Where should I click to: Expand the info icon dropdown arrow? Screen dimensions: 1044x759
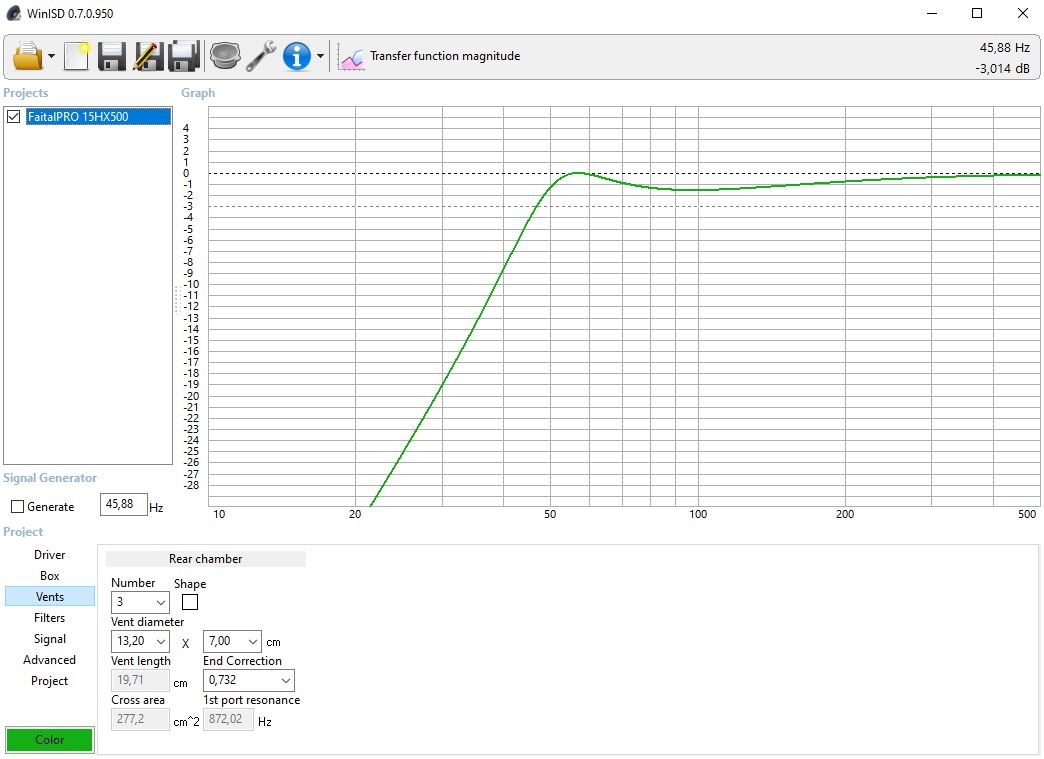pos(320,56)
